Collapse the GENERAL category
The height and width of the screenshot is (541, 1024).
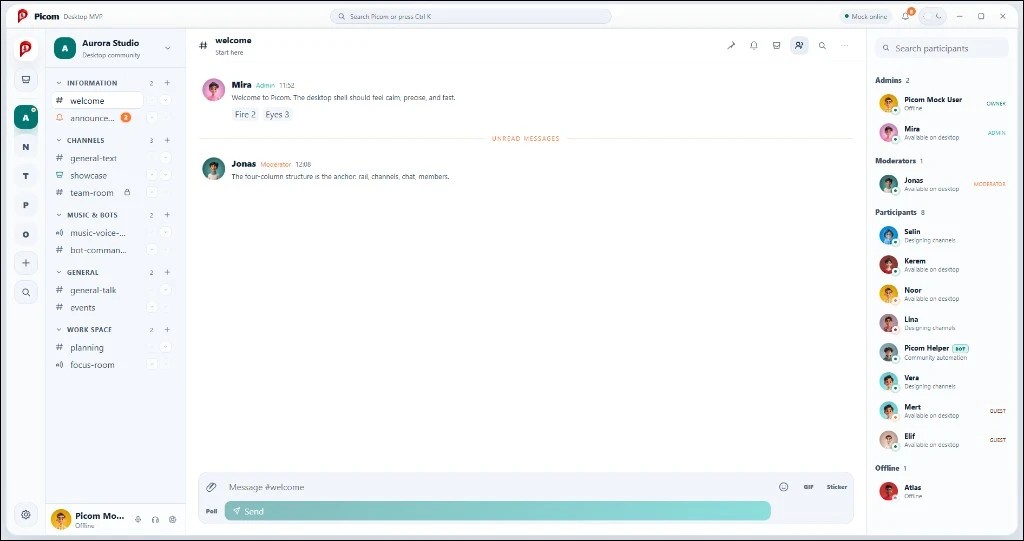[59, 272]
